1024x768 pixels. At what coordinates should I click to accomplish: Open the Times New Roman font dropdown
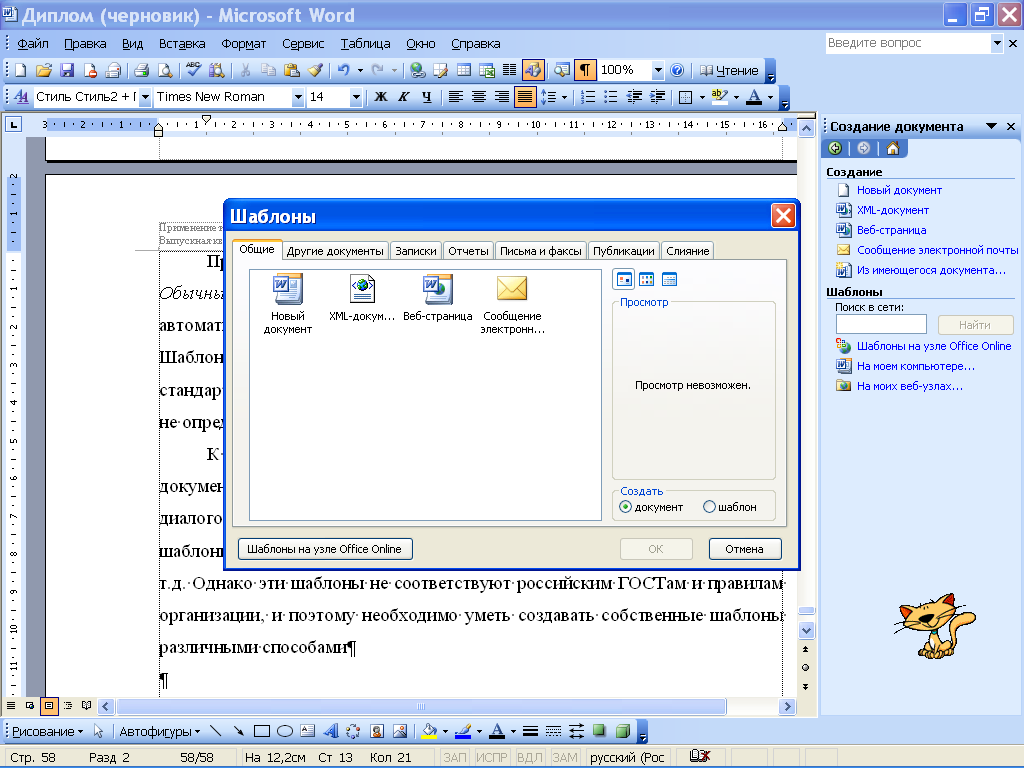point(298,97)
